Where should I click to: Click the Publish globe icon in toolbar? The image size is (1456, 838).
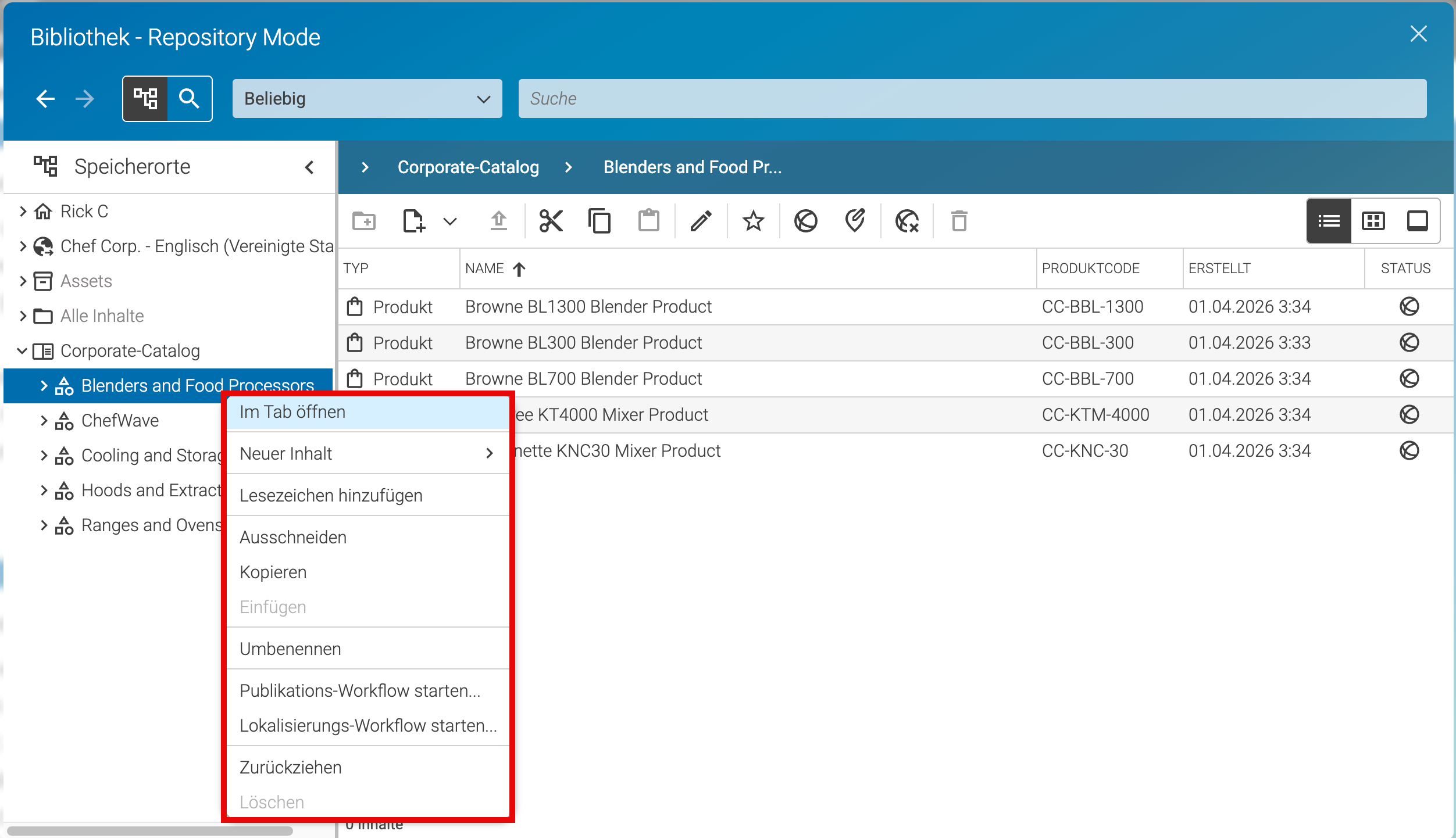tap(806, 221)
